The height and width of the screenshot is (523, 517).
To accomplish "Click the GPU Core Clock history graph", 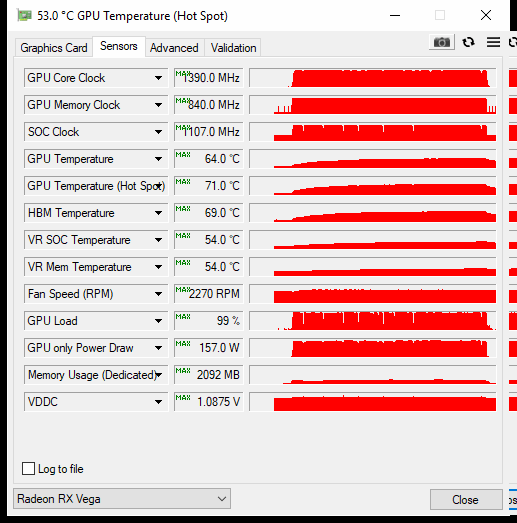I will click(373, 78).
